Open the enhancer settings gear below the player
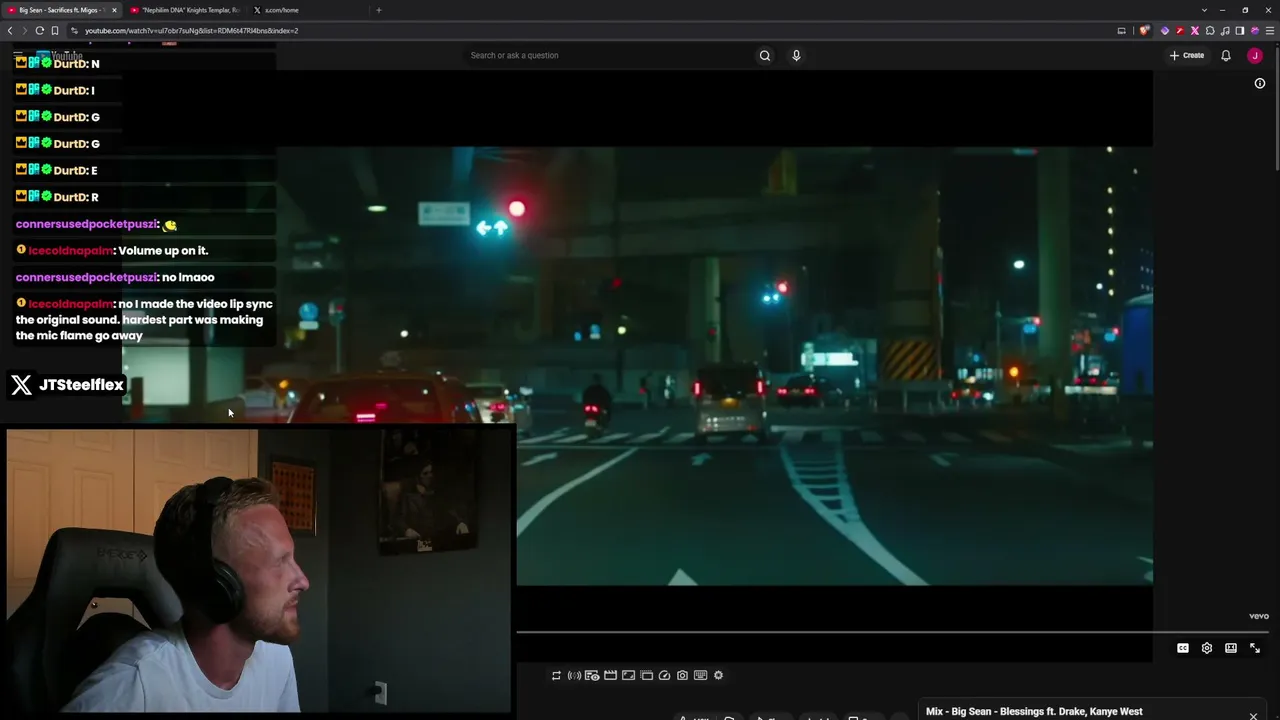This screenshot has height=720, width=1280. pos(718,676)
